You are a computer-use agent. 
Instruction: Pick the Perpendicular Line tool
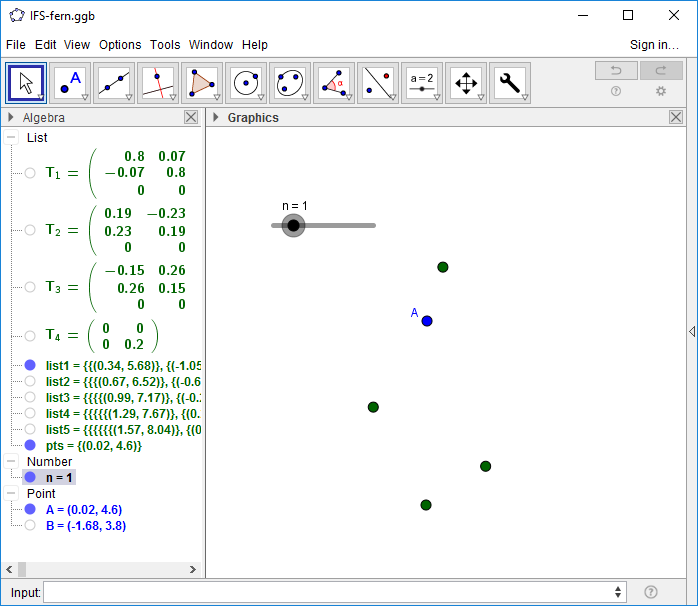[158, 83]
